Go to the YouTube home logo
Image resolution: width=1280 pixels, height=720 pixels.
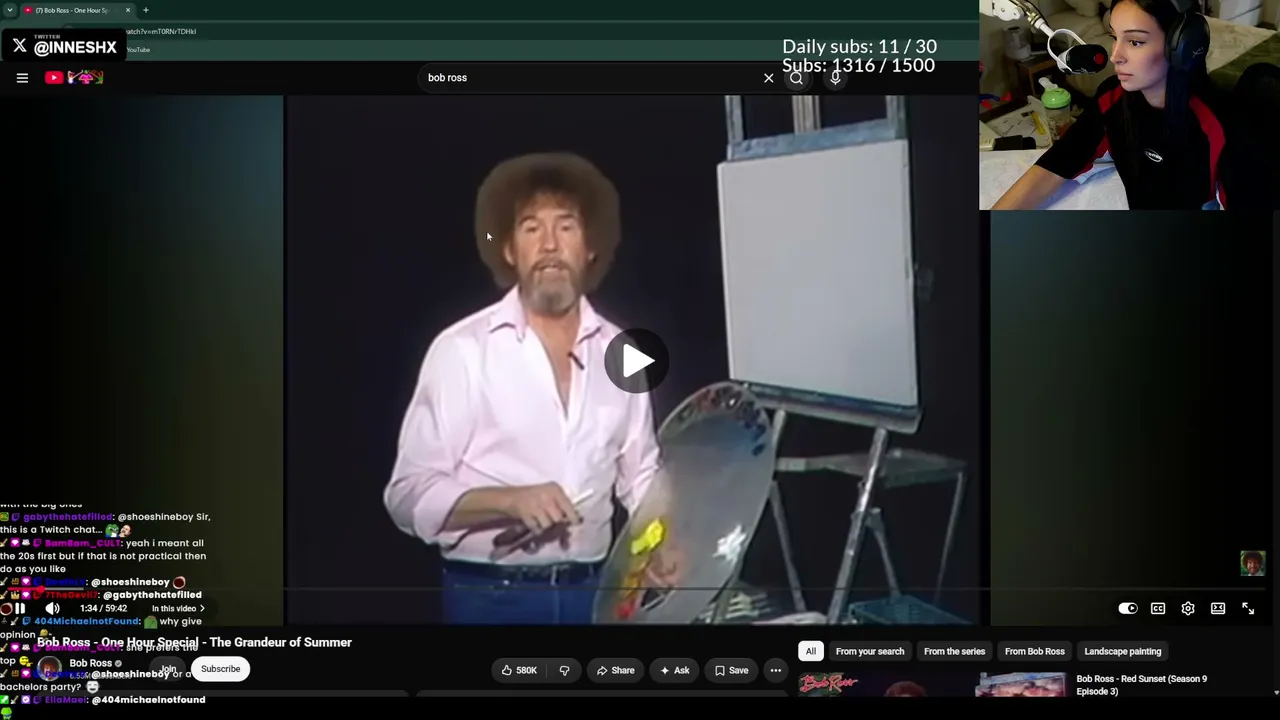click(75, 77)
